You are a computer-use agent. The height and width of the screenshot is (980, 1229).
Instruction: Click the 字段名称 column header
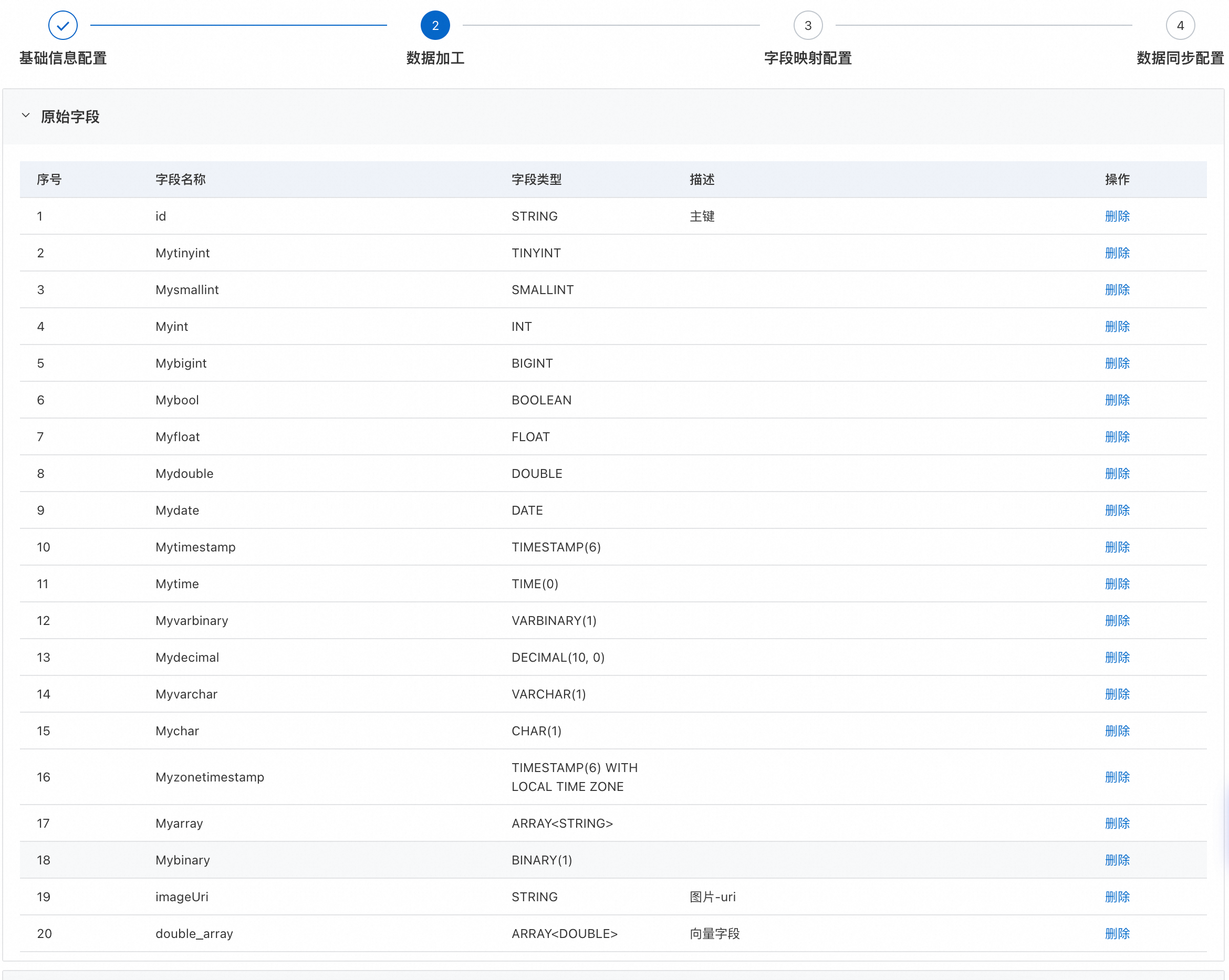tap(180, 180)
